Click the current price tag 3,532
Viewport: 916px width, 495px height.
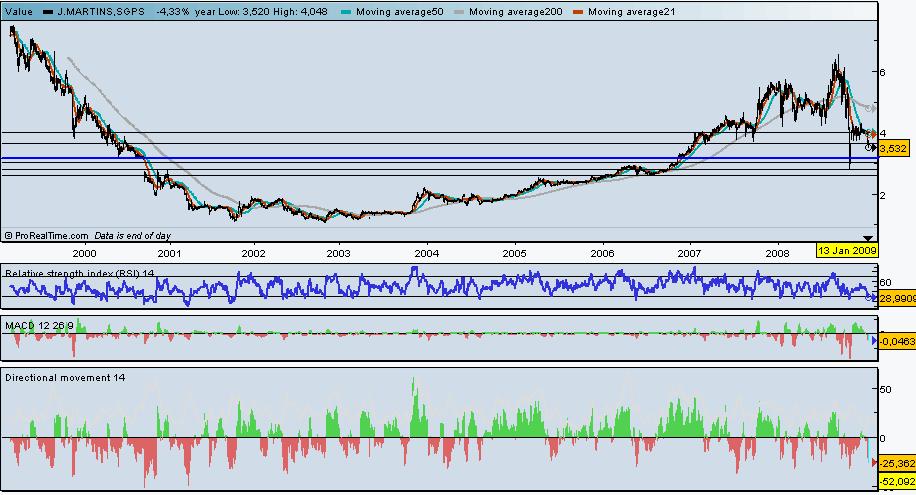tap(893, 148)
